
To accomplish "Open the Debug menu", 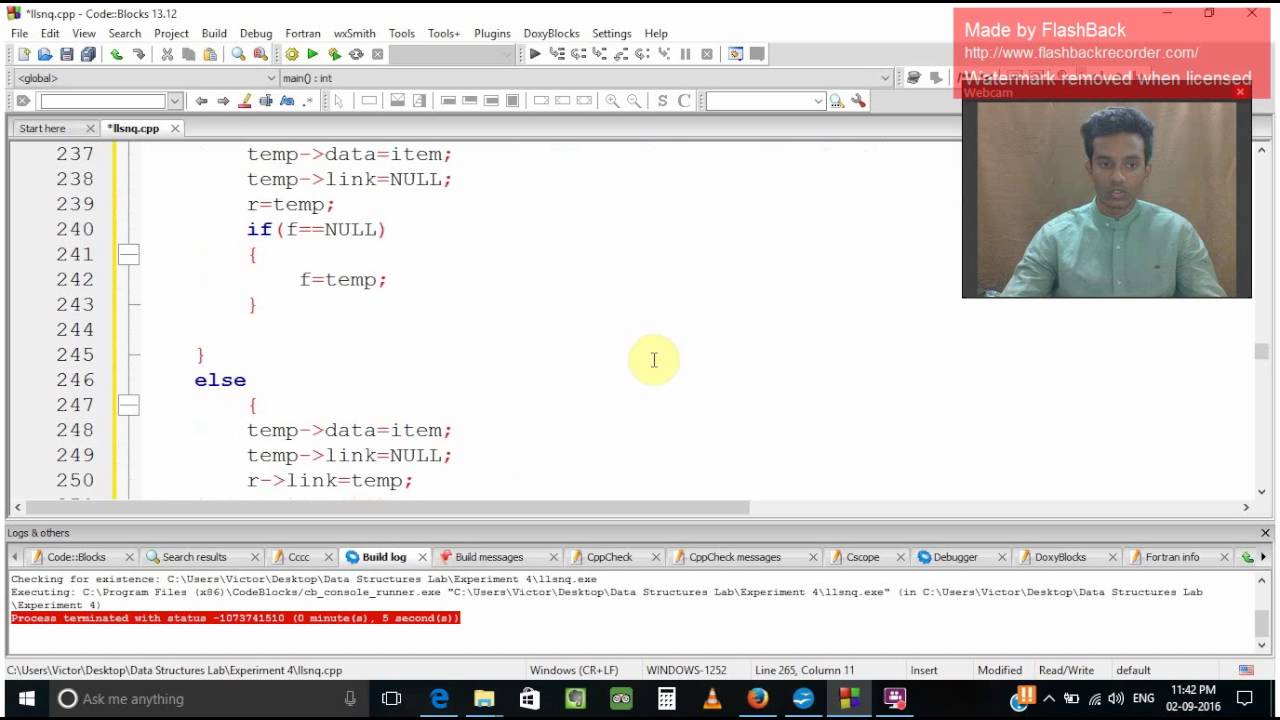I will tap(256, 33).
